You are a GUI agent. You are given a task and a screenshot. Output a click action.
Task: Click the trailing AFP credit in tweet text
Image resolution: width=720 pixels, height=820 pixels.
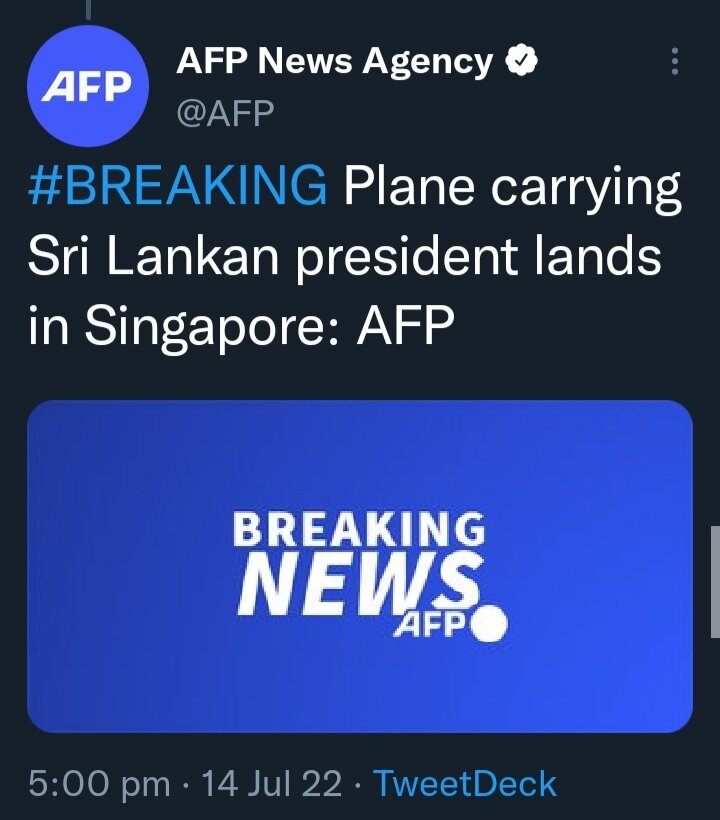(x=405, y=325)
